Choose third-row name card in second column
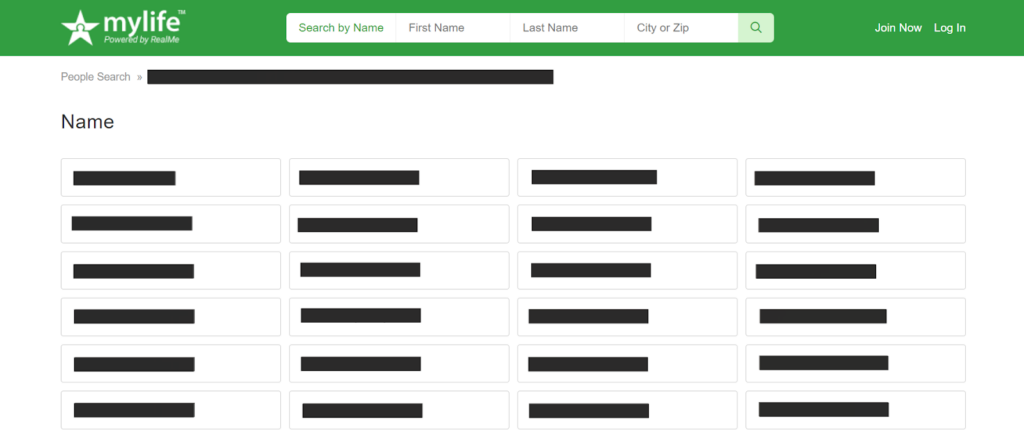The height and width of the screenshot is (431, 1024). click(398, 270)
